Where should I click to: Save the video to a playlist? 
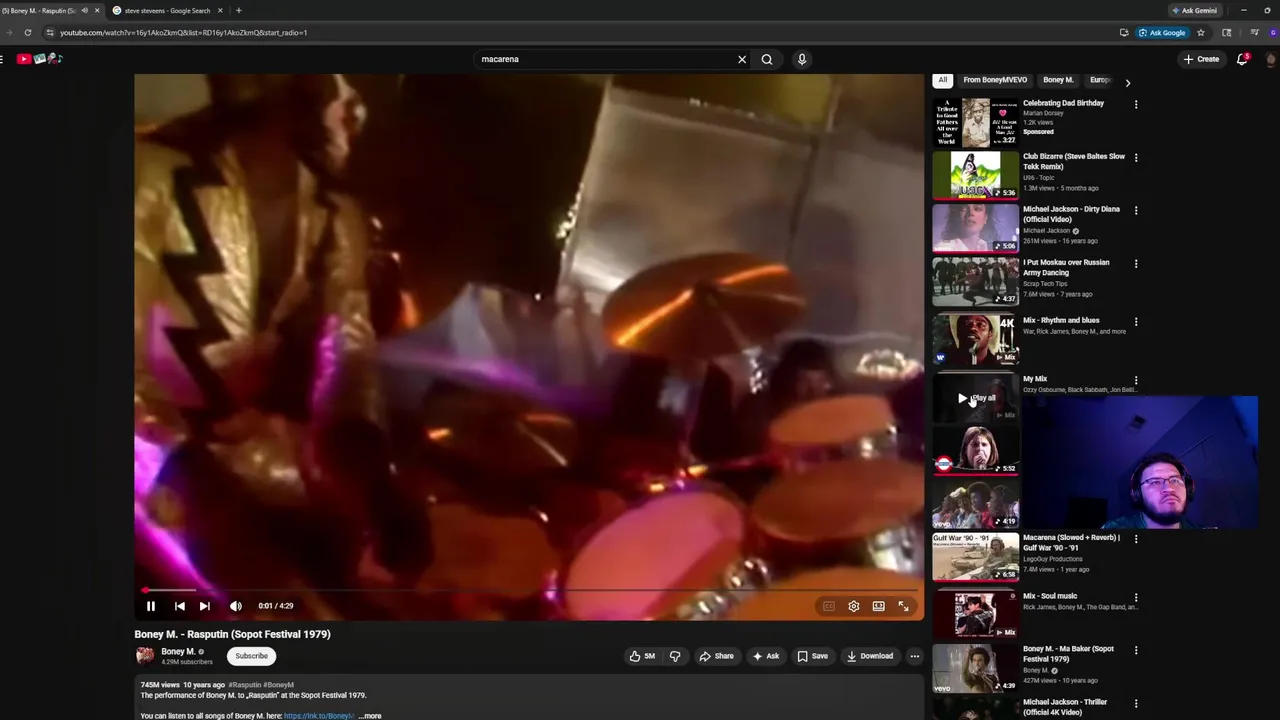coord(812,656)
